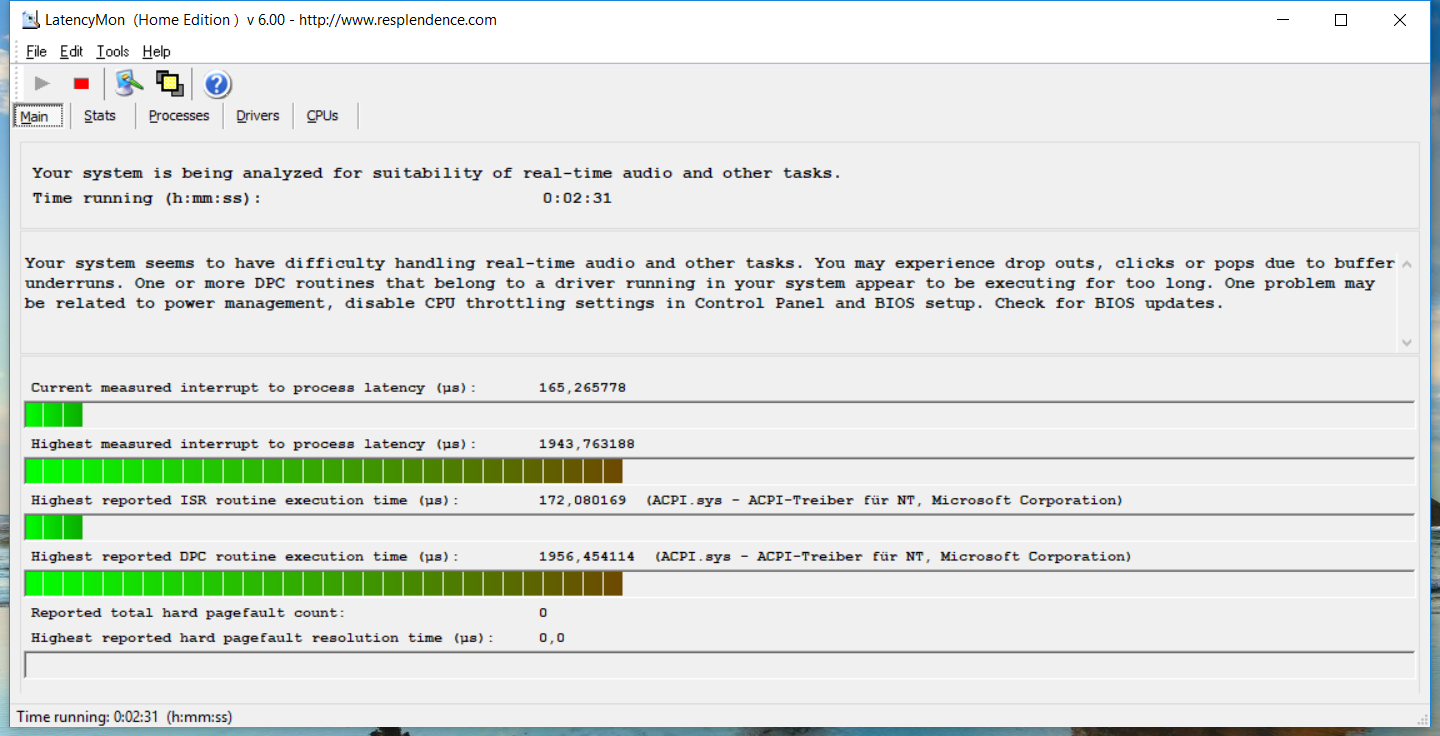Open the File menu
Image resolution: width=1440 pixels, height=736 pixels.
[36, 52]
